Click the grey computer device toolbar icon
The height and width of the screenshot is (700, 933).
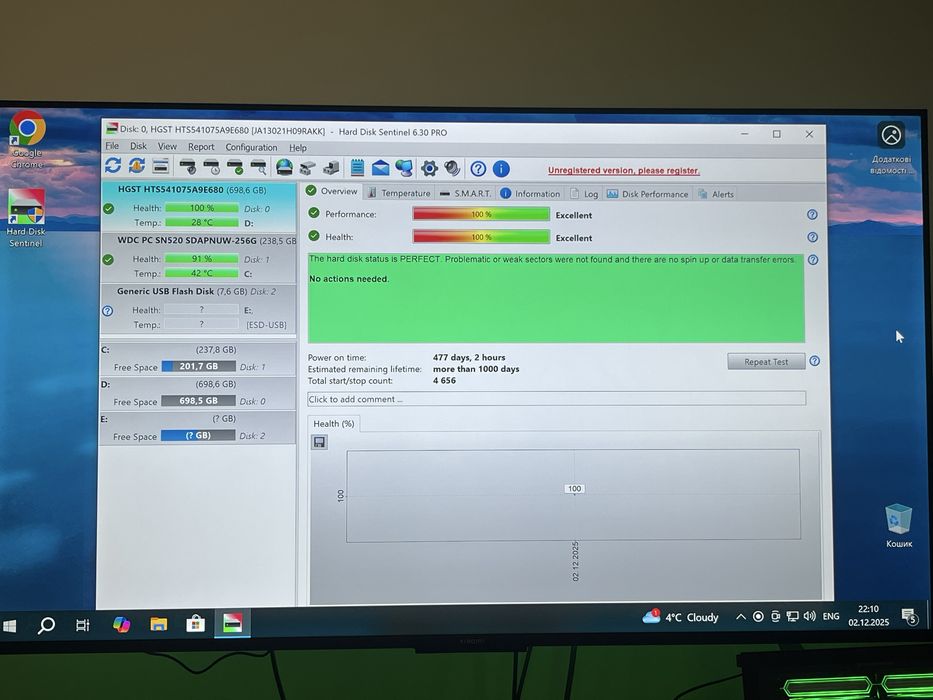pos(331,168)
